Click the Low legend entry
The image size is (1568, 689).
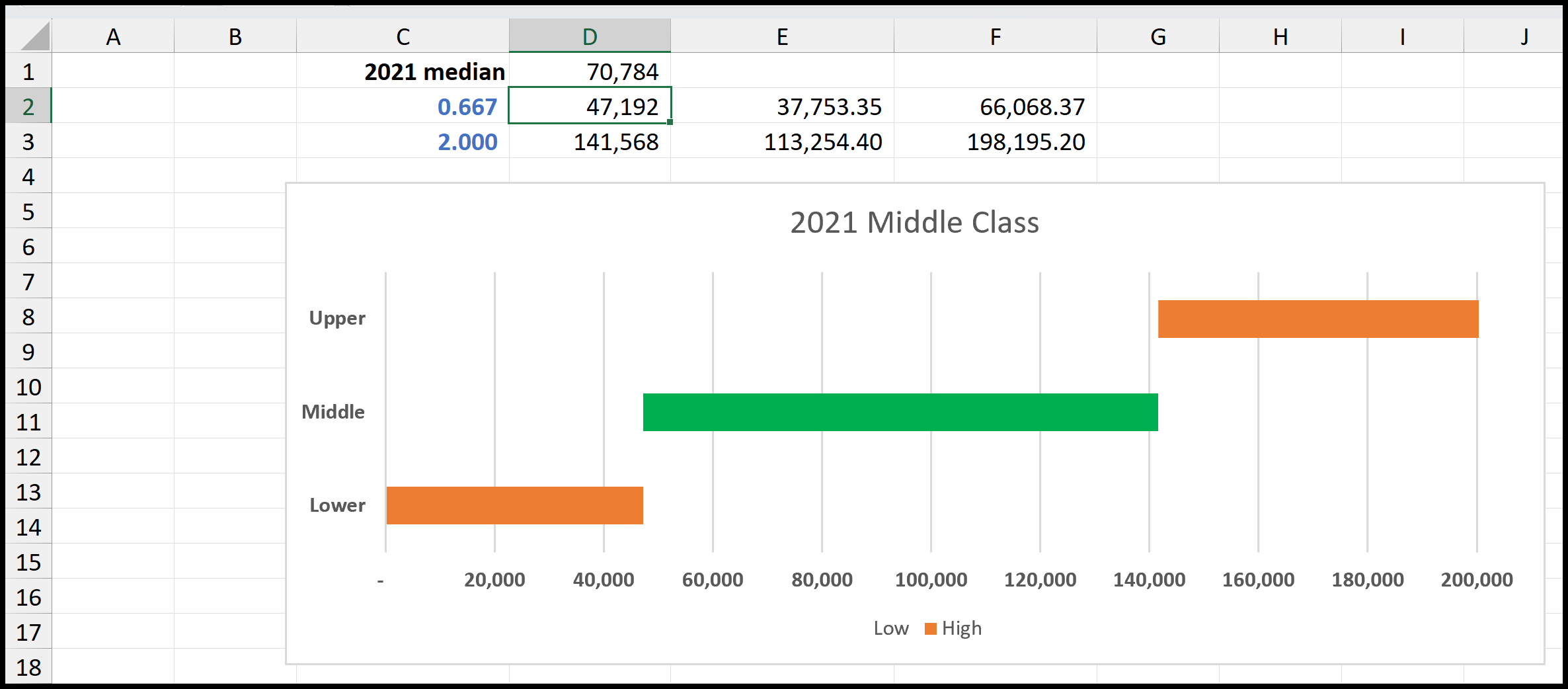(892, 628)
